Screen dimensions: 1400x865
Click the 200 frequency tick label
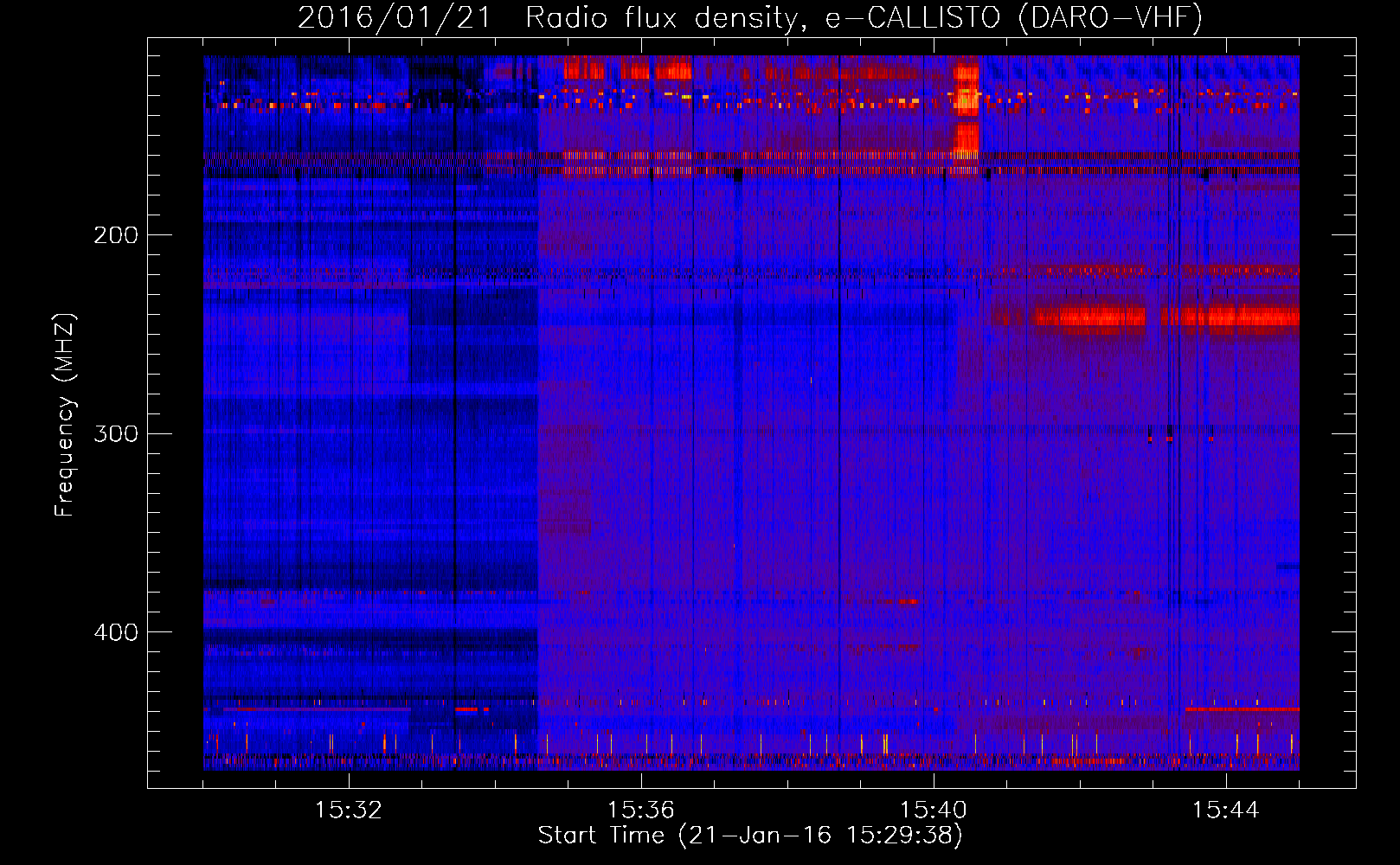115,234
